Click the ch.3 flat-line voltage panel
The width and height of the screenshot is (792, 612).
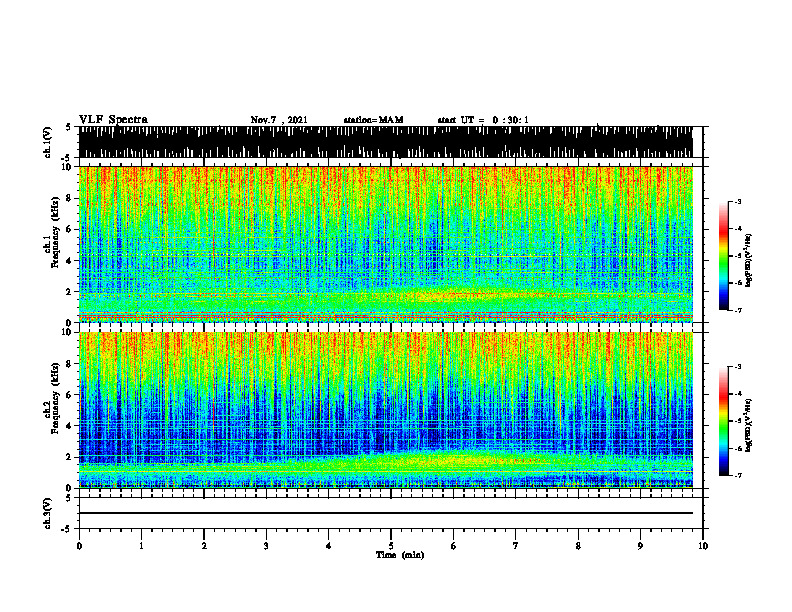point(391,513)
